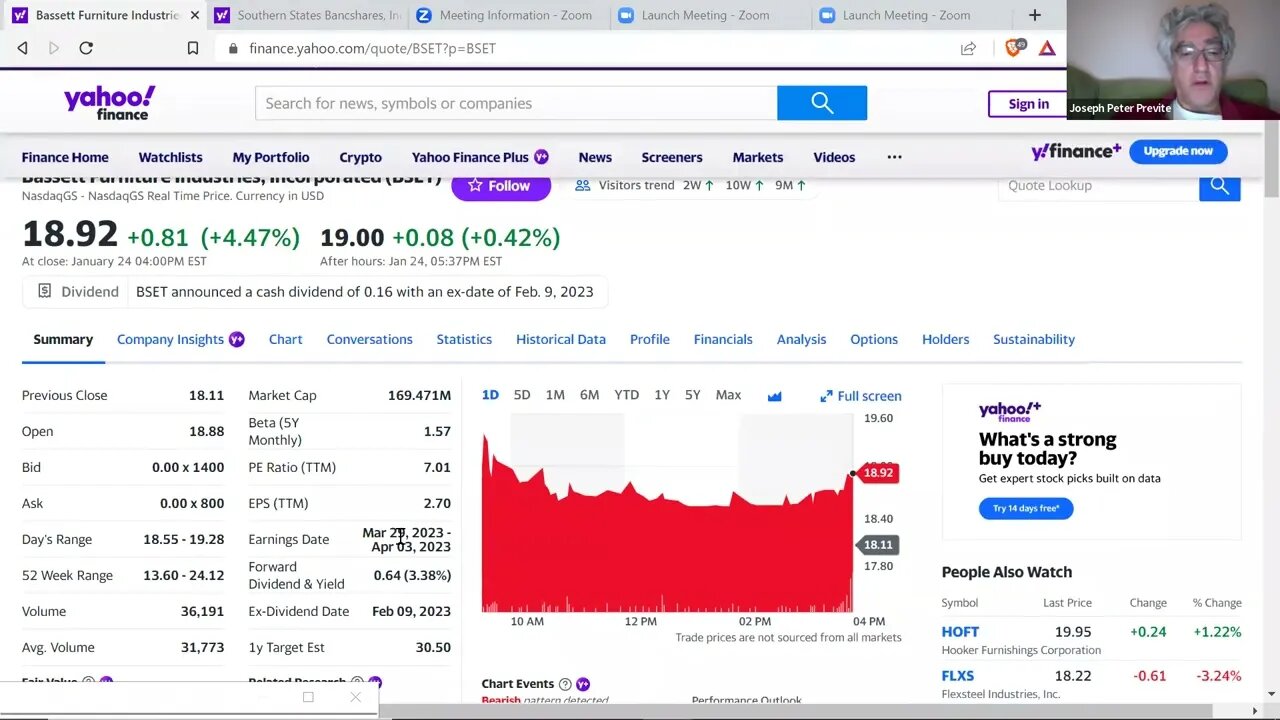Select the 1D chart range
Image resolution: width=1280 pixels, height=720 pixels.
(x=490, y=395)
